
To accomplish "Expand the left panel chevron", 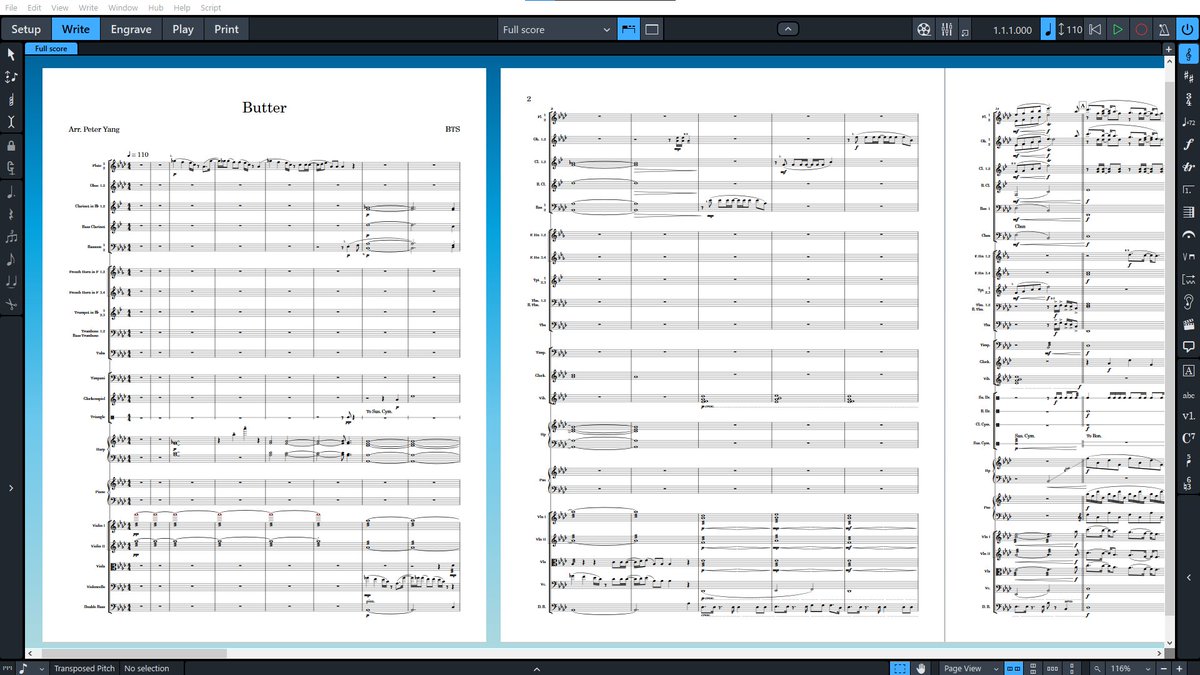I will point(11,488).
